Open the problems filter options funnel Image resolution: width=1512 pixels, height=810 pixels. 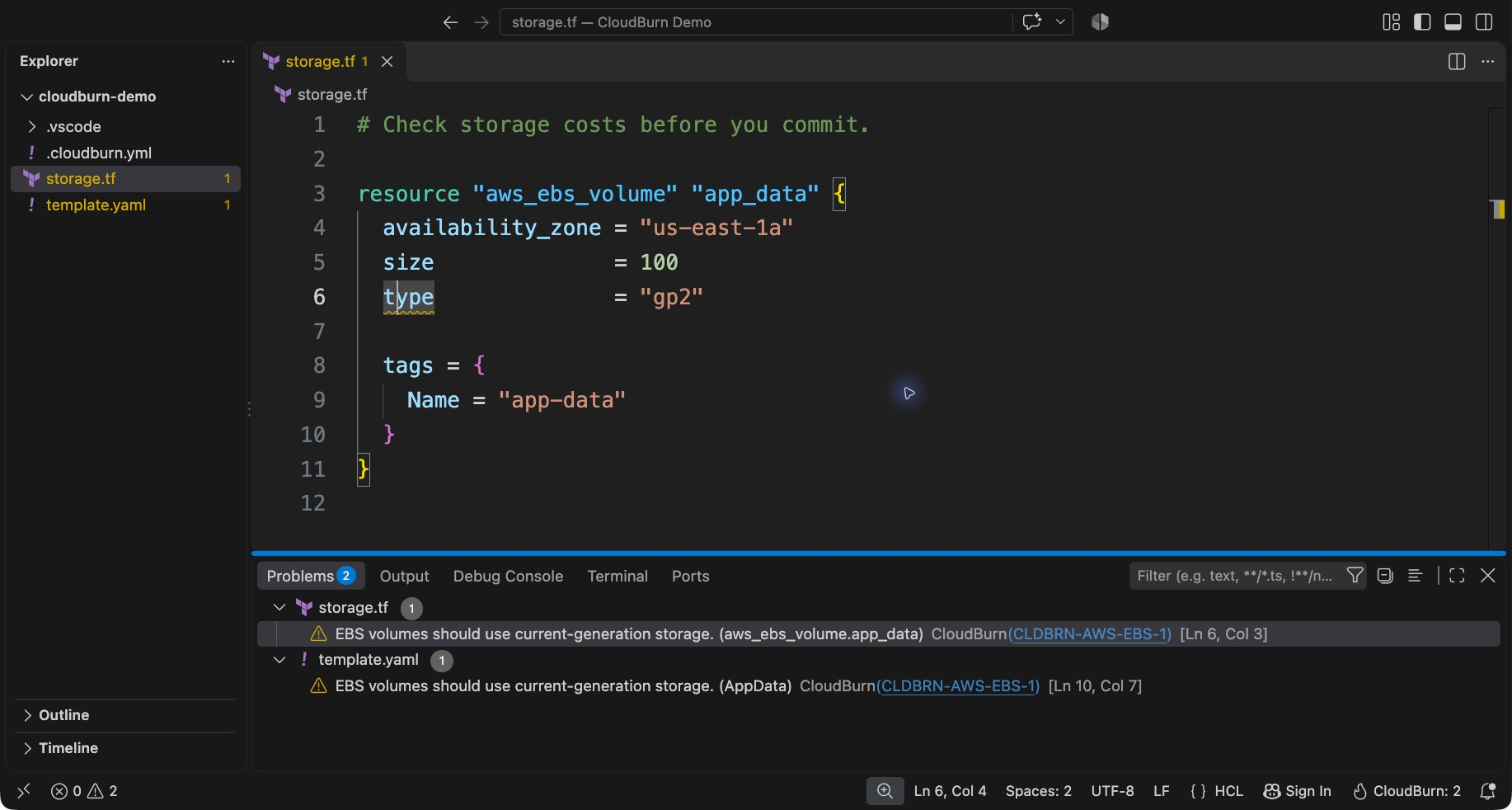pyautogui.click(x=1355, y=576)
